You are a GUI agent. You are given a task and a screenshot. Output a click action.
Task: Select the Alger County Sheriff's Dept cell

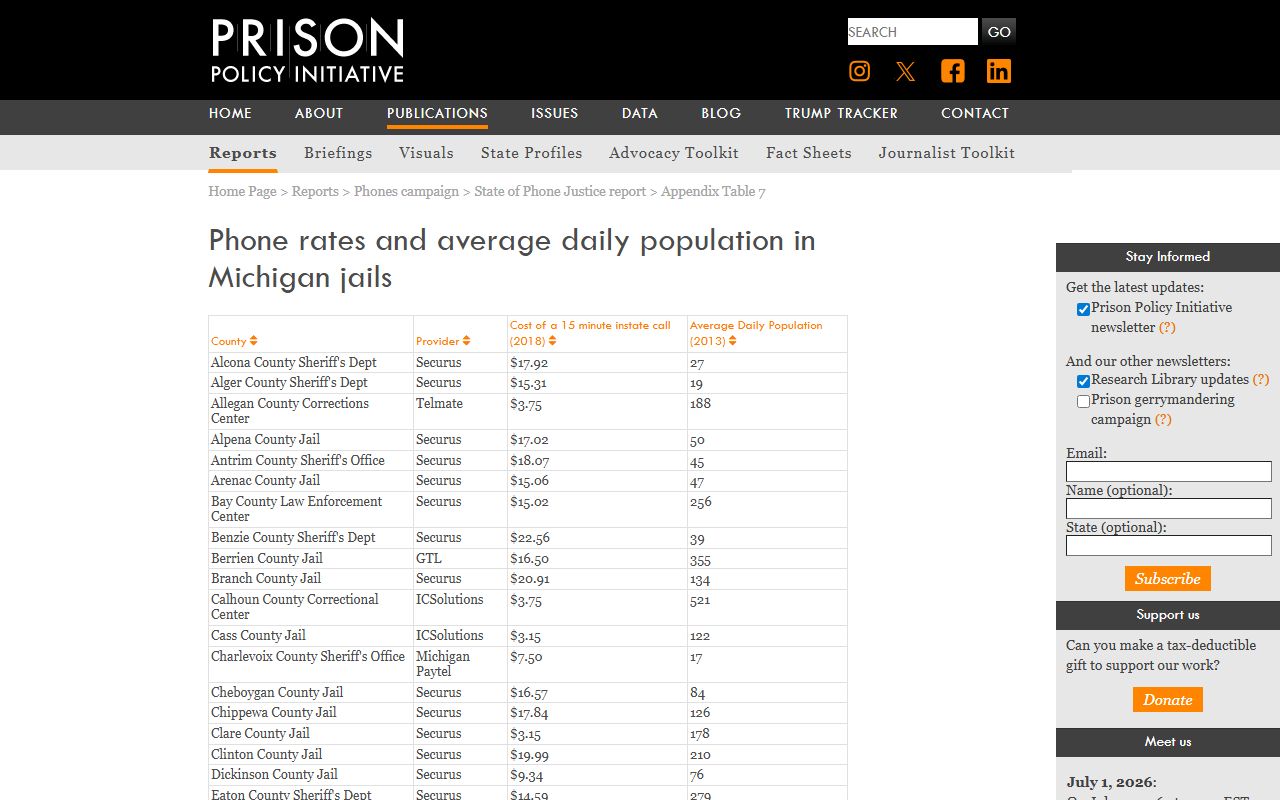(x=311, y=383)
